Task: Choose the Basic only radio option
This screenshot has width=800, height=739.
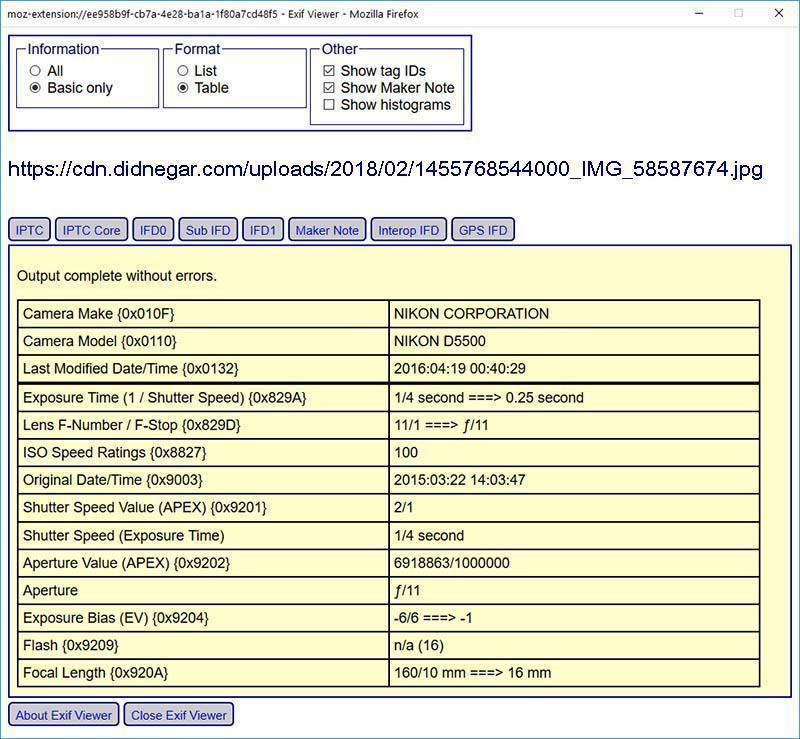Action: click(36, 88)
